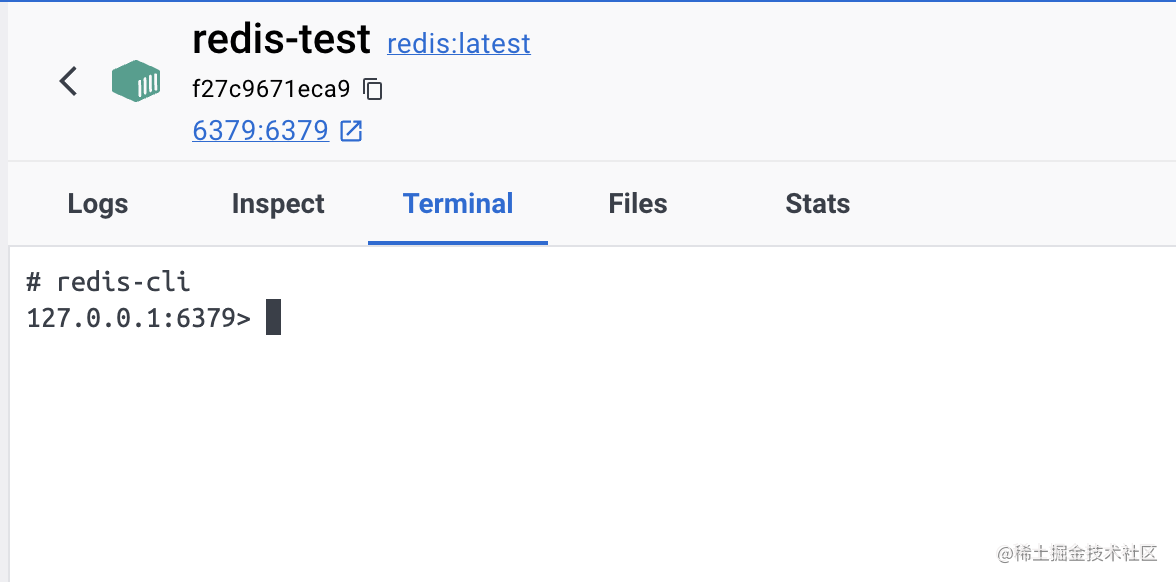1176x582 pixels.
Task: Switch to the Logs tab
Action: point(97,203)
